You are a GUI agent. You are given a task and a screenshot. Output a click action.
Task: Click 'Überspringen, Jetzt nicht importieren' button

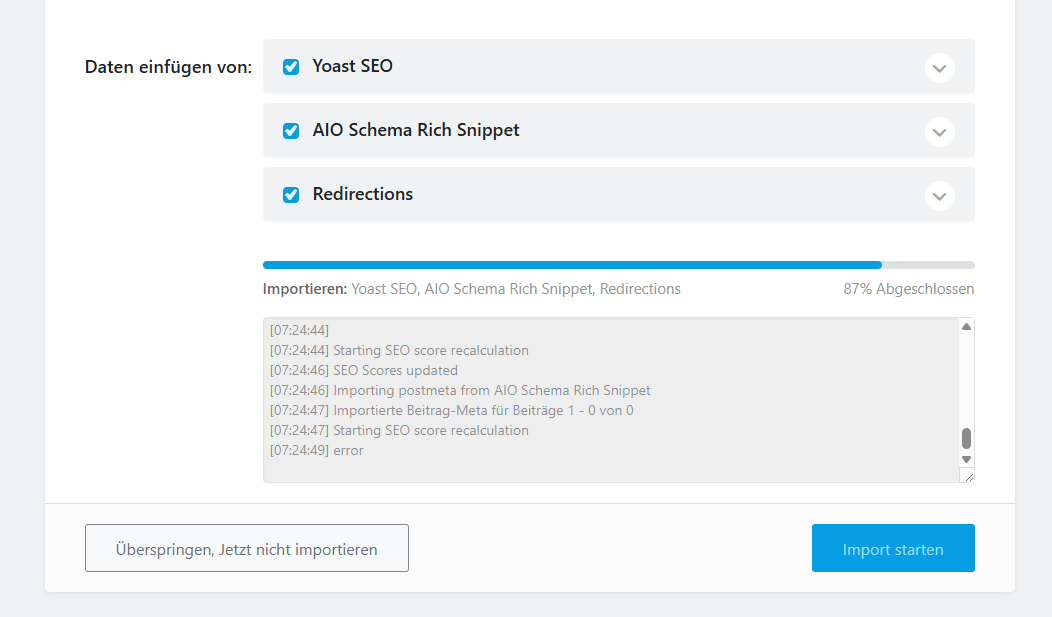[x=246, y=549]
